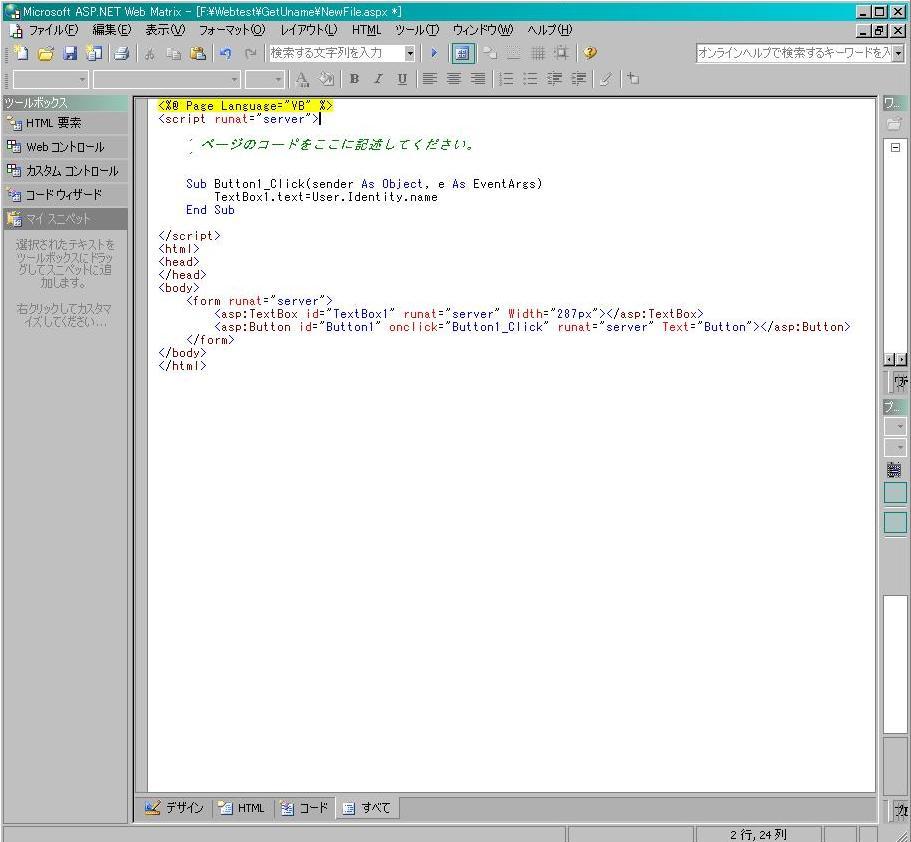Open the 編集(E) menu
Screen dimensions: 911x842
112,30
